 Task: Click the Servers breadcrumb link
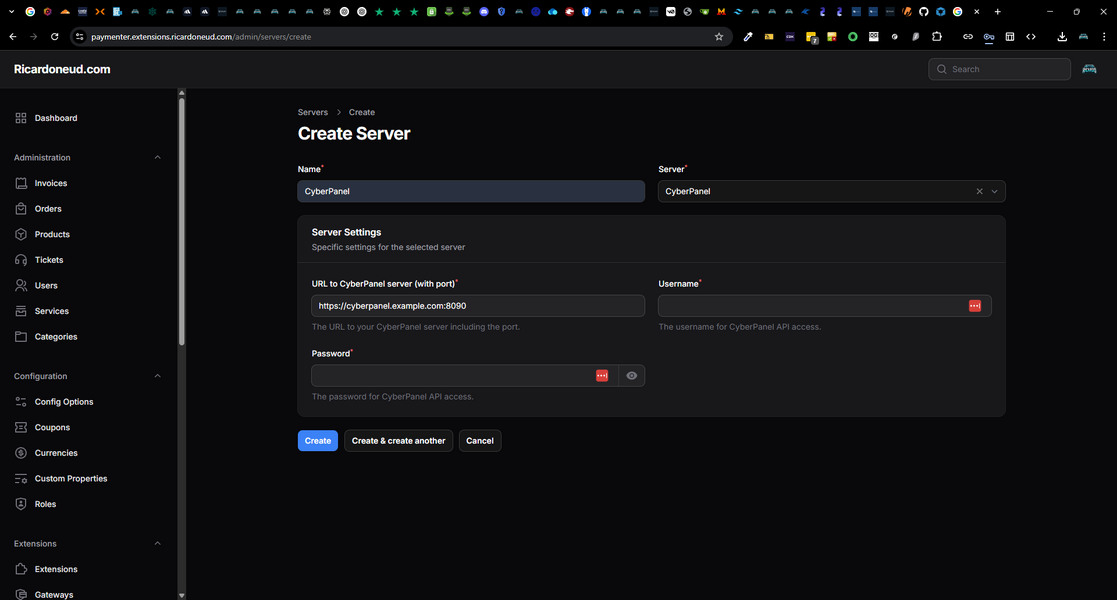(x=313, y=113)
